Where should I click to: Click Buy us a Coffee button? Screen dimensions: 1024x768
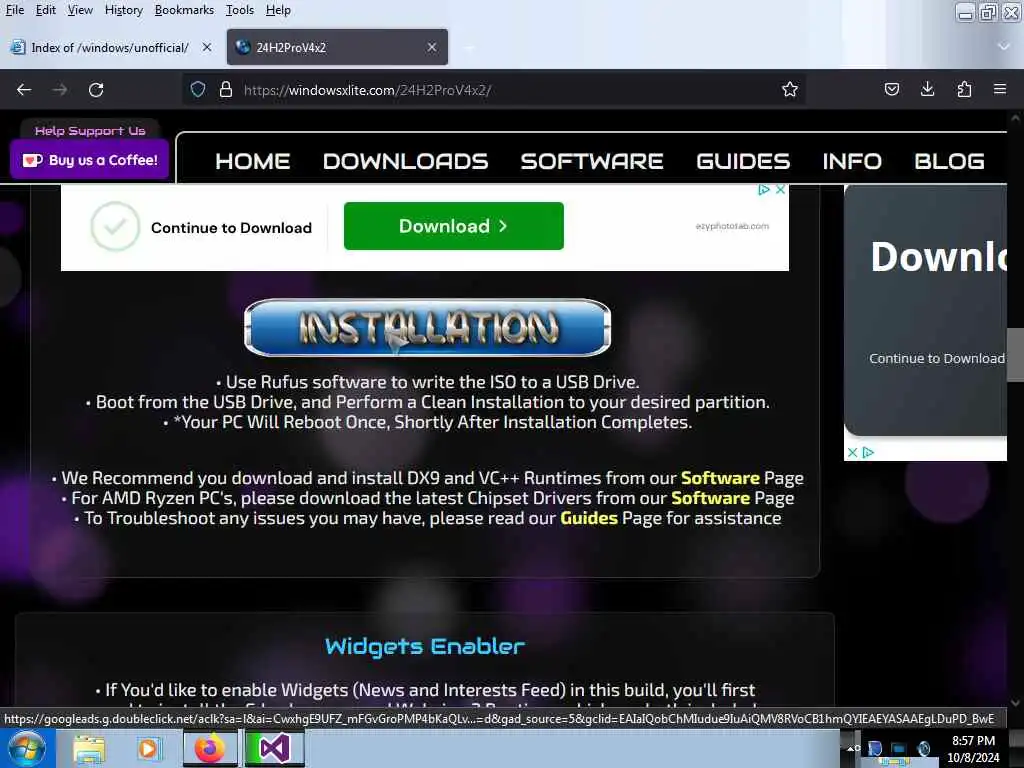coord(89,160)
